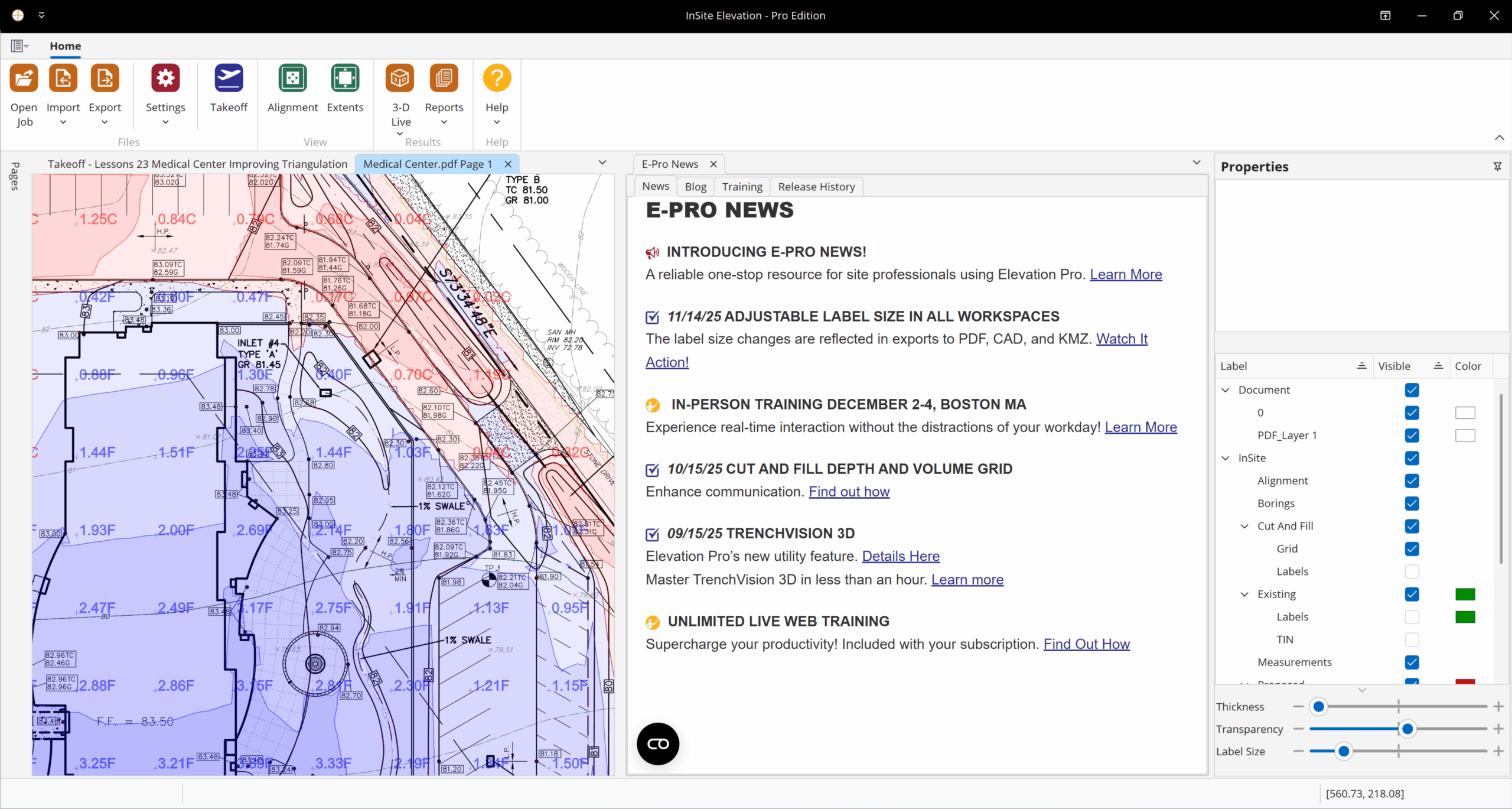Toggle visibility for the Borings layer

click(1412, 503)
